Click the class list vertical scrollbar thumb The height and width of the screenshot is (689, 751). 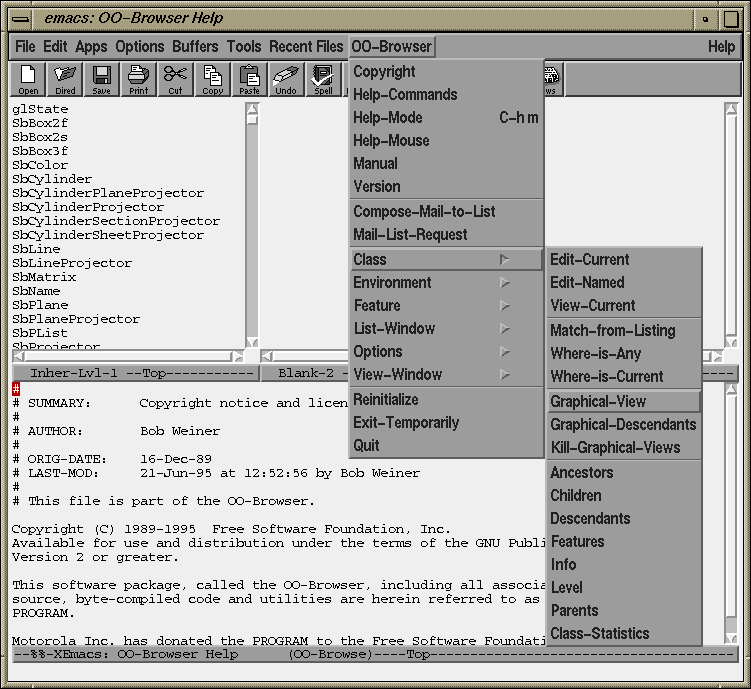click(252, 119)
